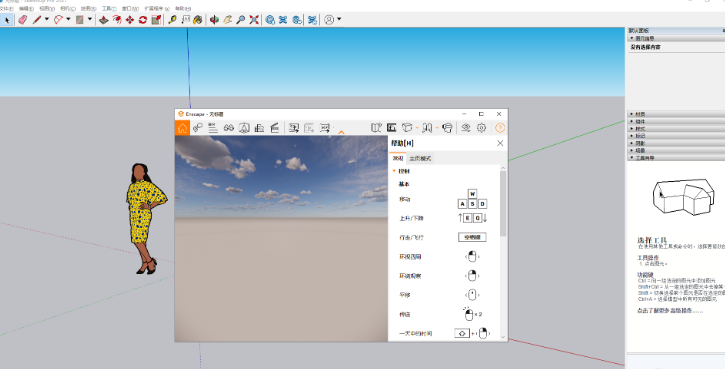Open the pencil Line tool dropdown arrow
This screenshot has height=369, width=725.
click(x=47, y=19)
